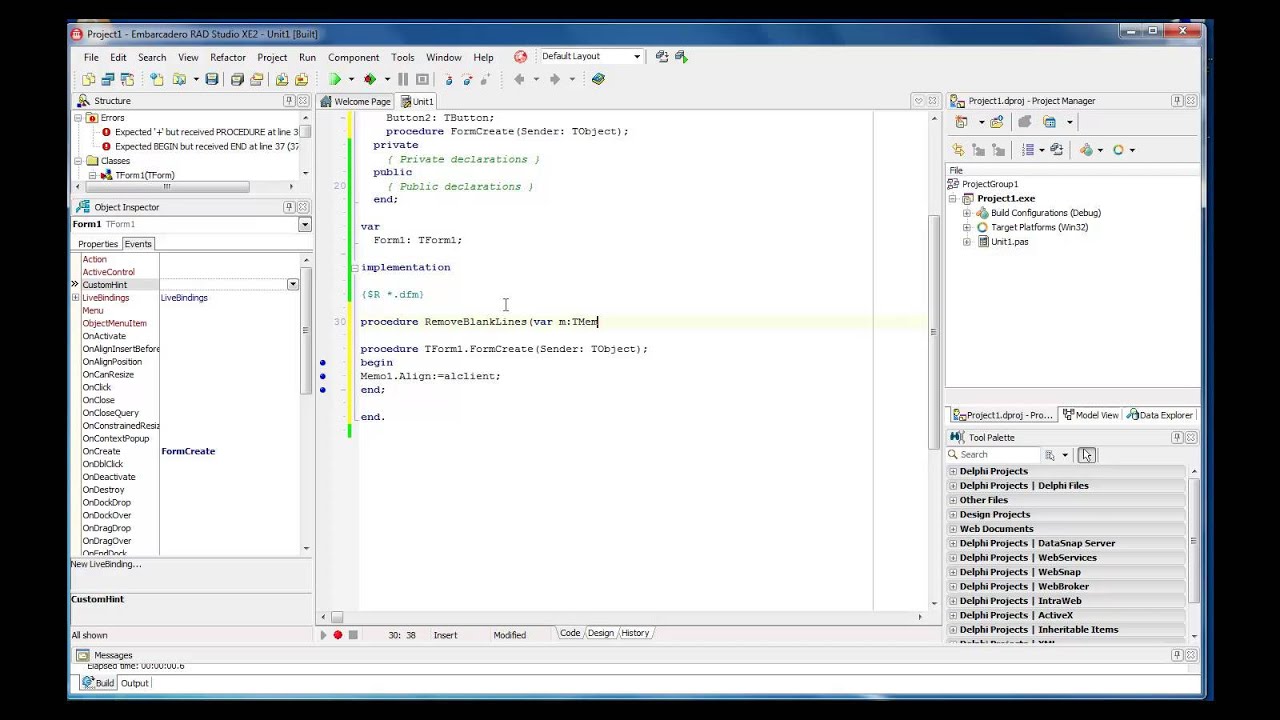This screenshot has width=1280, height=720.
Task: Click the New LiveBinding link
Action: [106, 564]
